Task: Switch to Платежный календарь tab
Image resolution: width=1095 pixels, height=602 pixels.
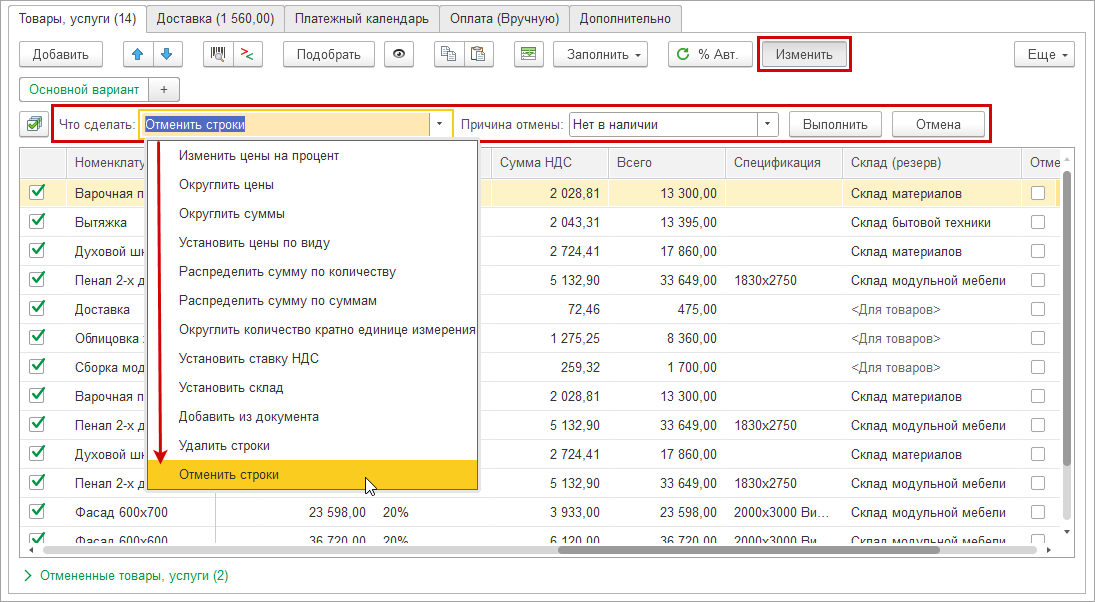Action: [x=363, y=18]
